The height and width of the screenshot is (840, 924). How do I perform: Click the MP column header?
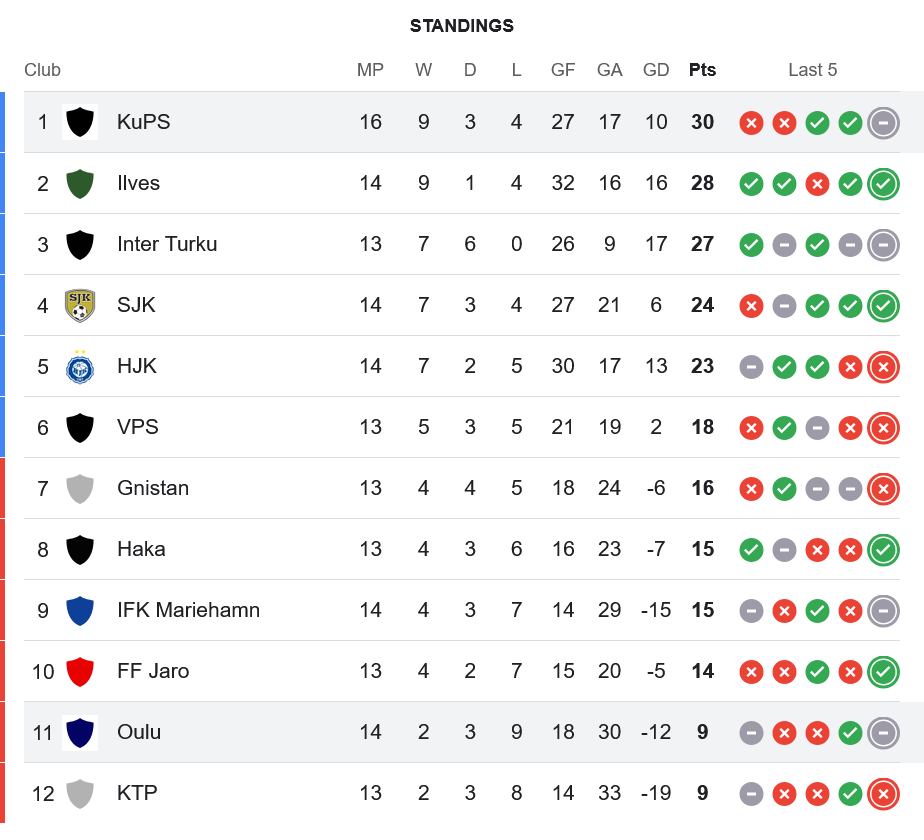[x=370, y=70]
